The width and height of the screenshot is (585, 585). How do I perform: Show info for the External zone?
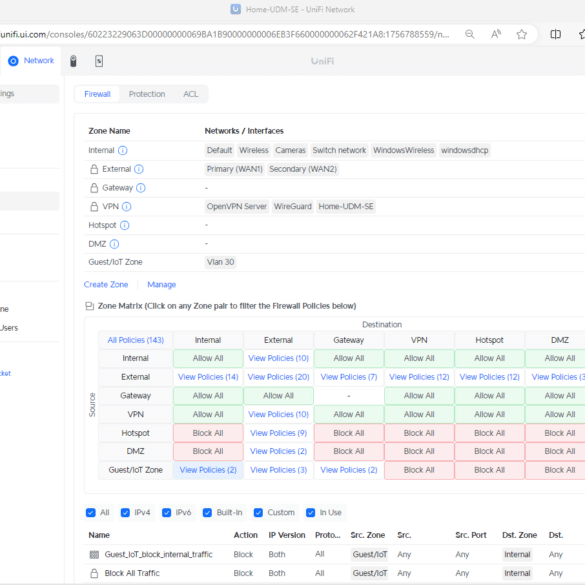[x=139, y=169]
